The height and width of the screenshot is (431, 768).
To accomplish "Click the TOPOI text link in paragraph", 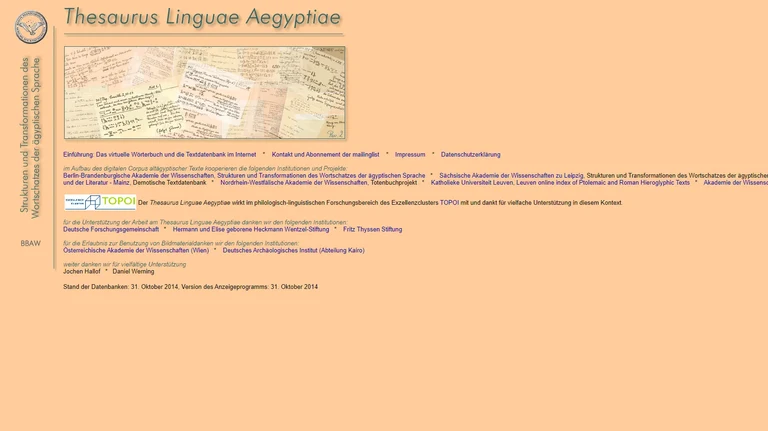I will tap(449, 203).
